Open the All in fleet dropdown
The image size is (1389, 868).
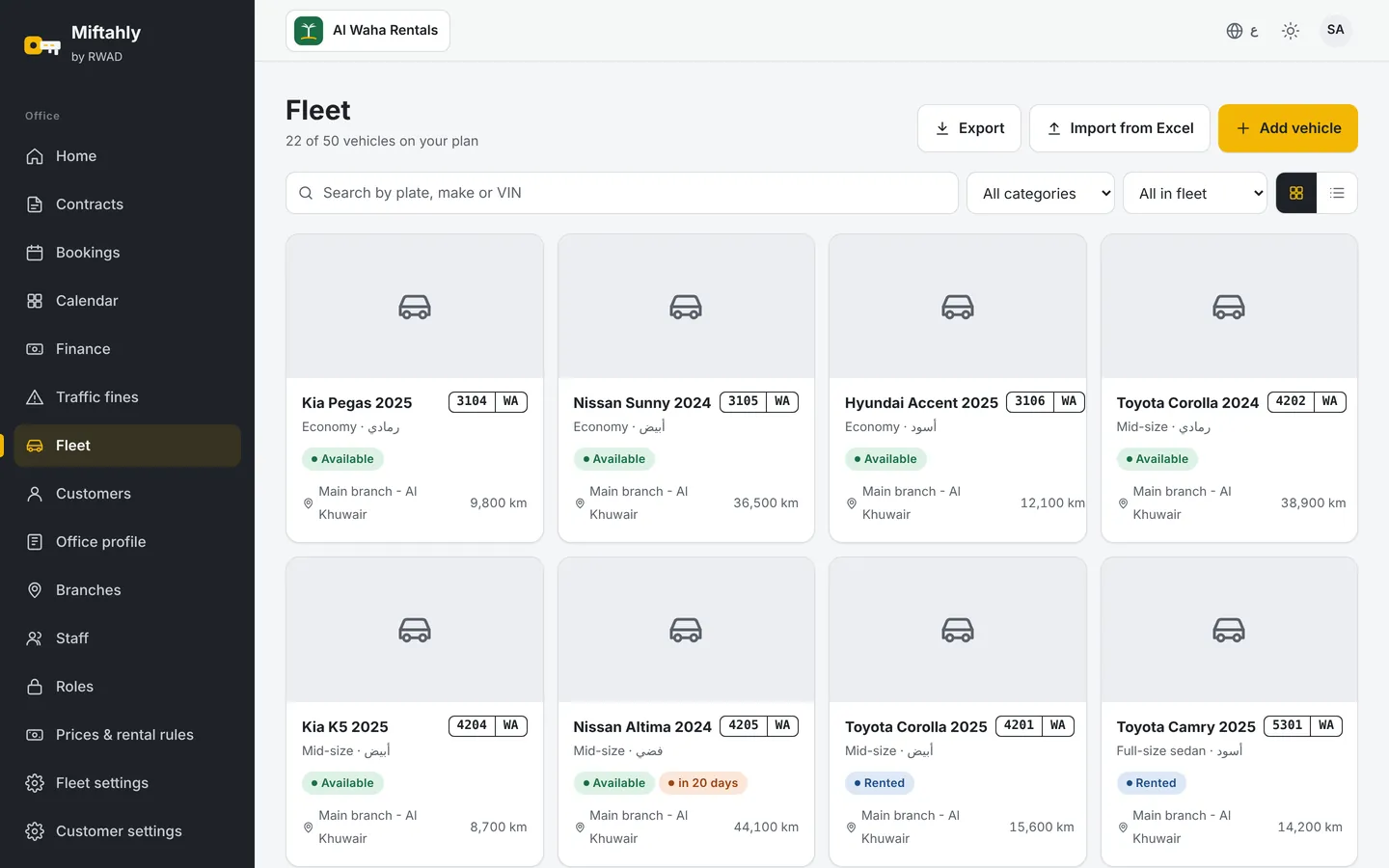tap(1195, 193)
